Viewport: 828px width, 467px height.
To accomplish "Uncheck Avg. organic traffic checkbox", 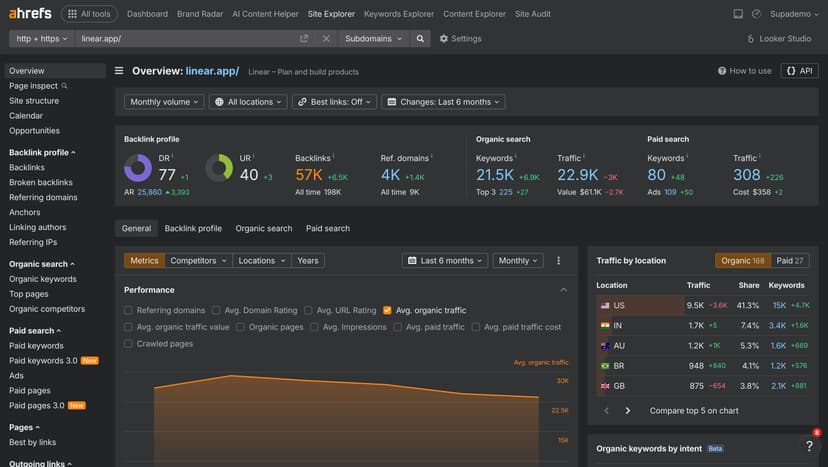I will (387, 310).
